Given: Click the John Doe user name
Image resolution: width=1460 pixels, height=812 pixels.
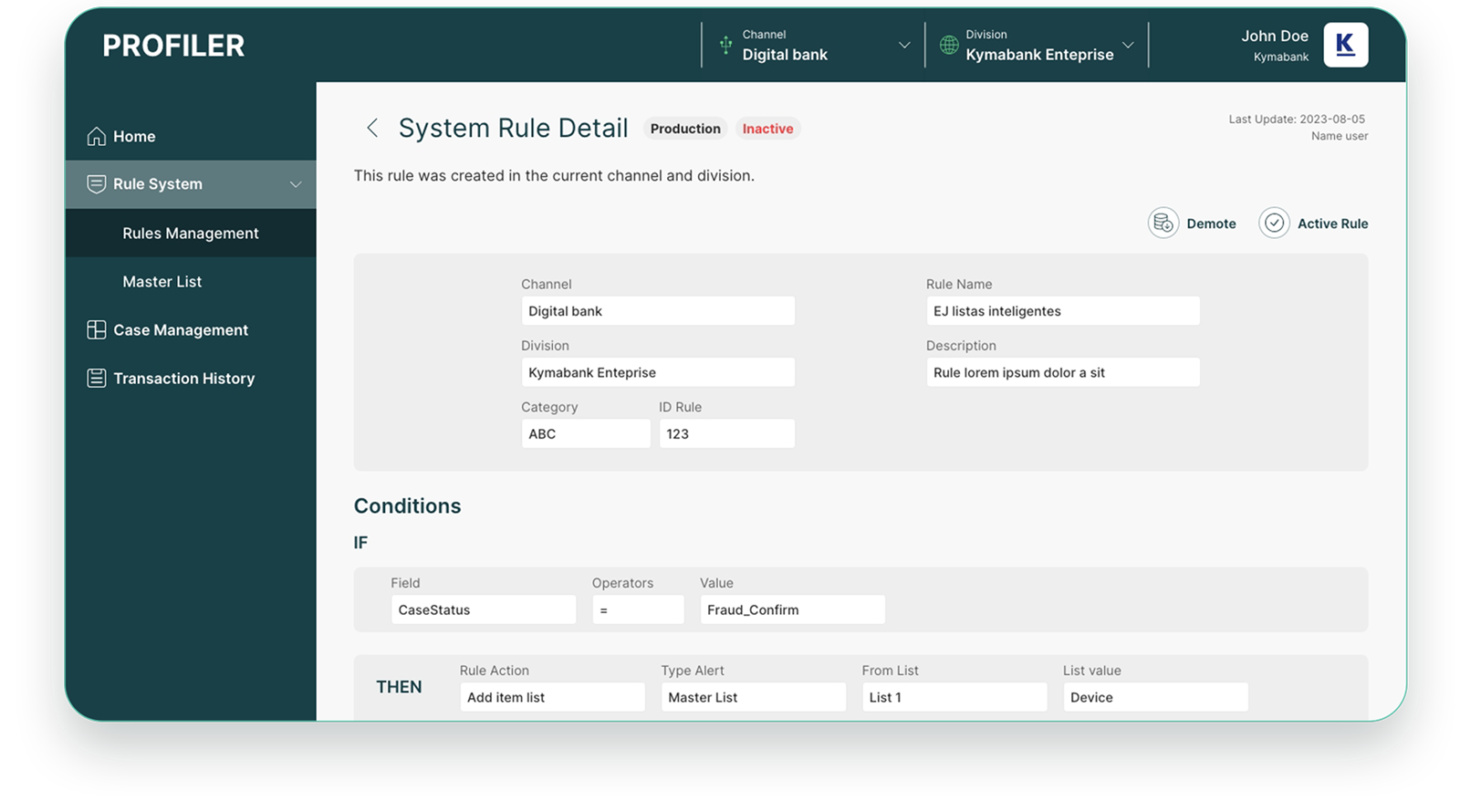Looking at the screenshot, I should (1275, 36).
